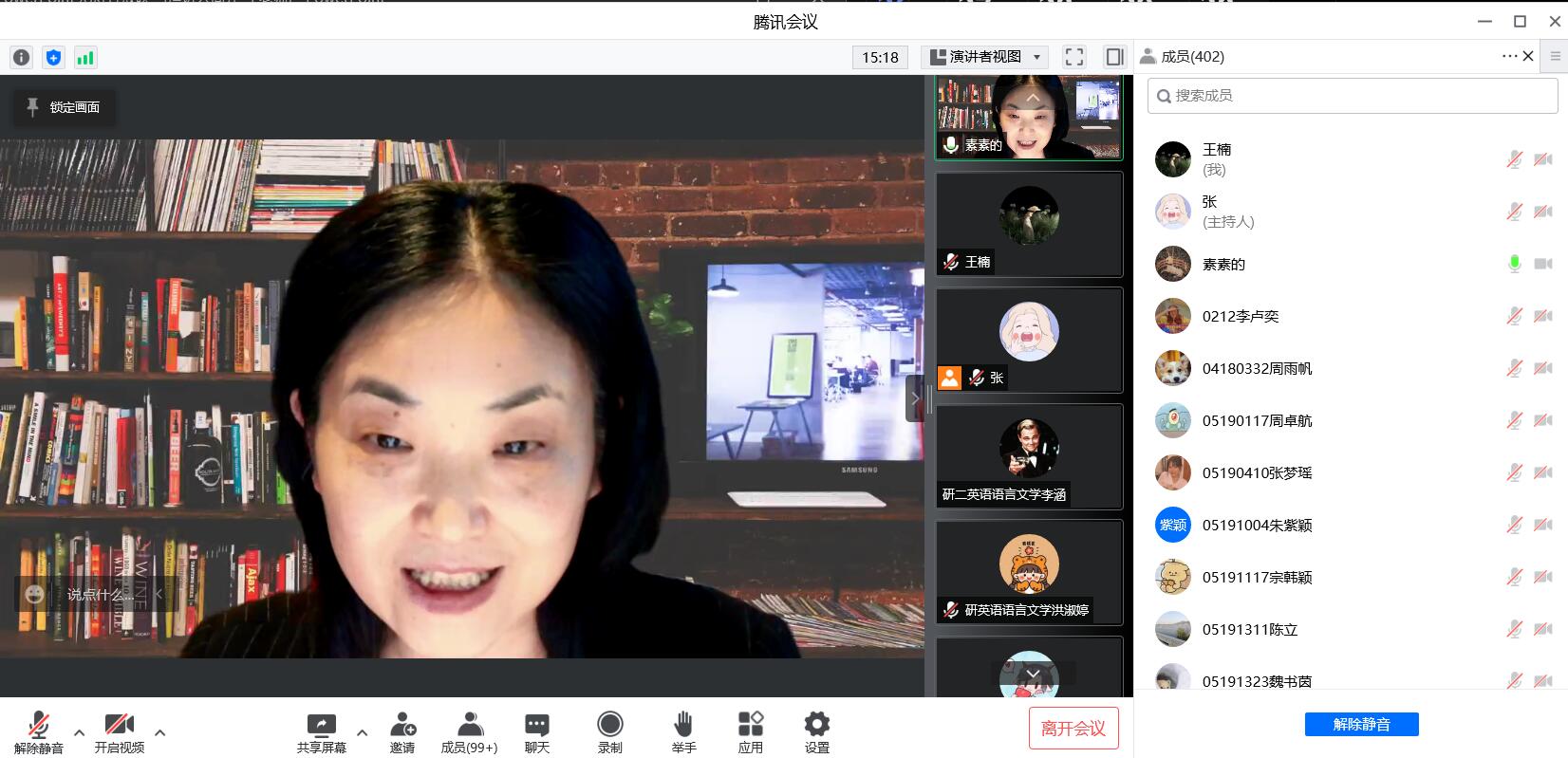Click the leave meeting button
This screenshot has width=1568, height=758.
(1073, 728)
